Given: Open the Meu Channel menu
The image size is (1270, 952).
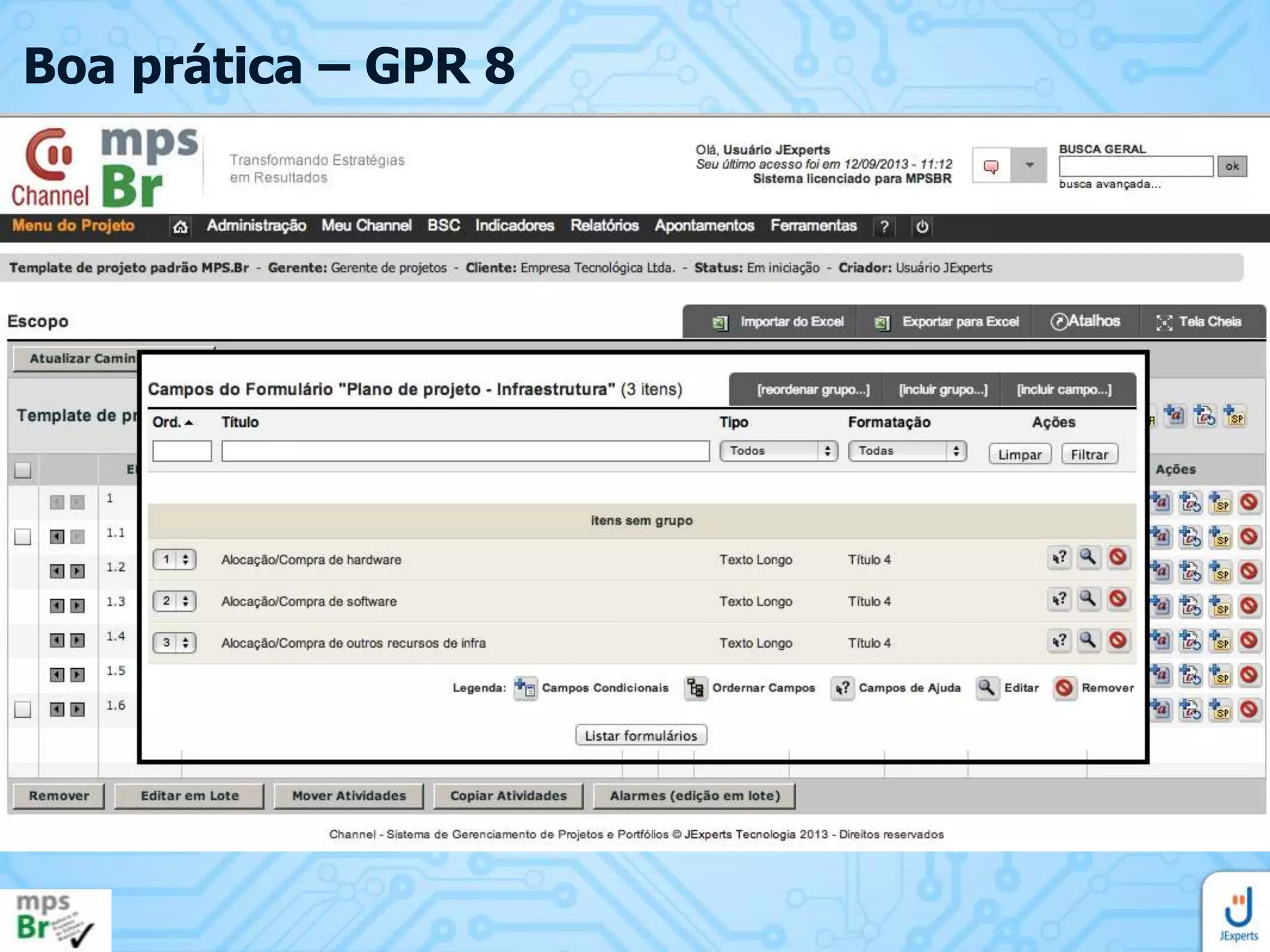Looking at the screenshot, I should point(366,226).
